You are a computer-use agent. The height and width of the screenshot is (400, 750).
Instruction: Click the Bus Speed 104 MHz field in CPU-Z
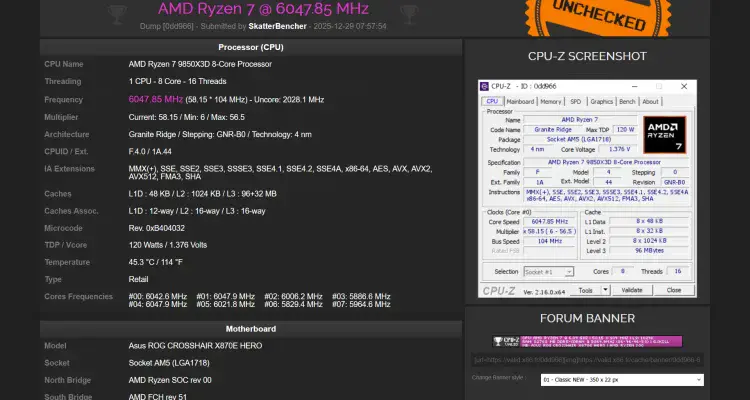[550, 241]
